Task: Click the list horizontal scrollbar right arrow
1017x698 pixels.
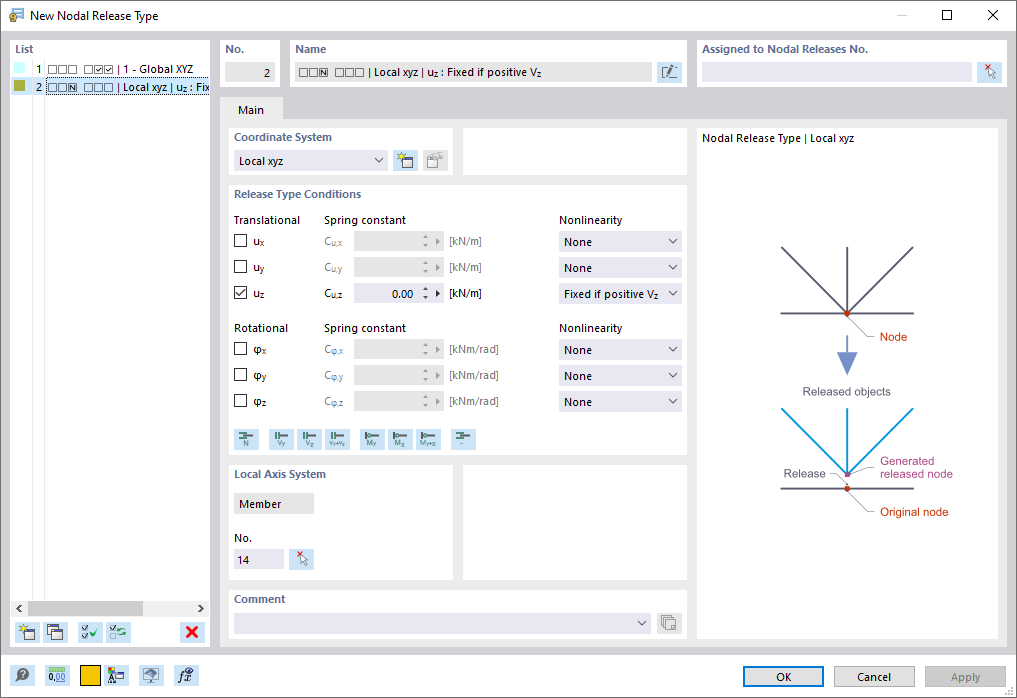Action: (x=201, y=608)
